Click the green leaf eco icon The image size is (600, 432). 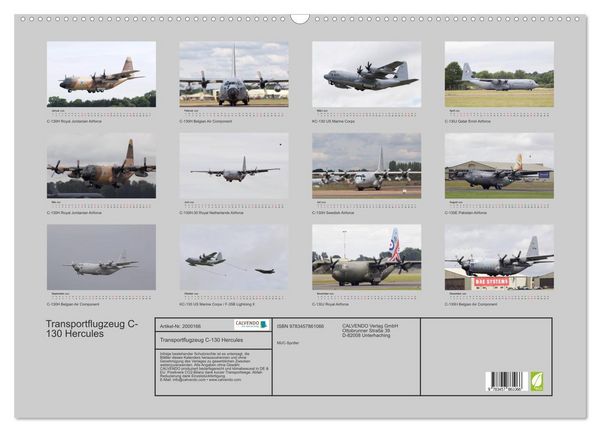click(x=536, y=381)
